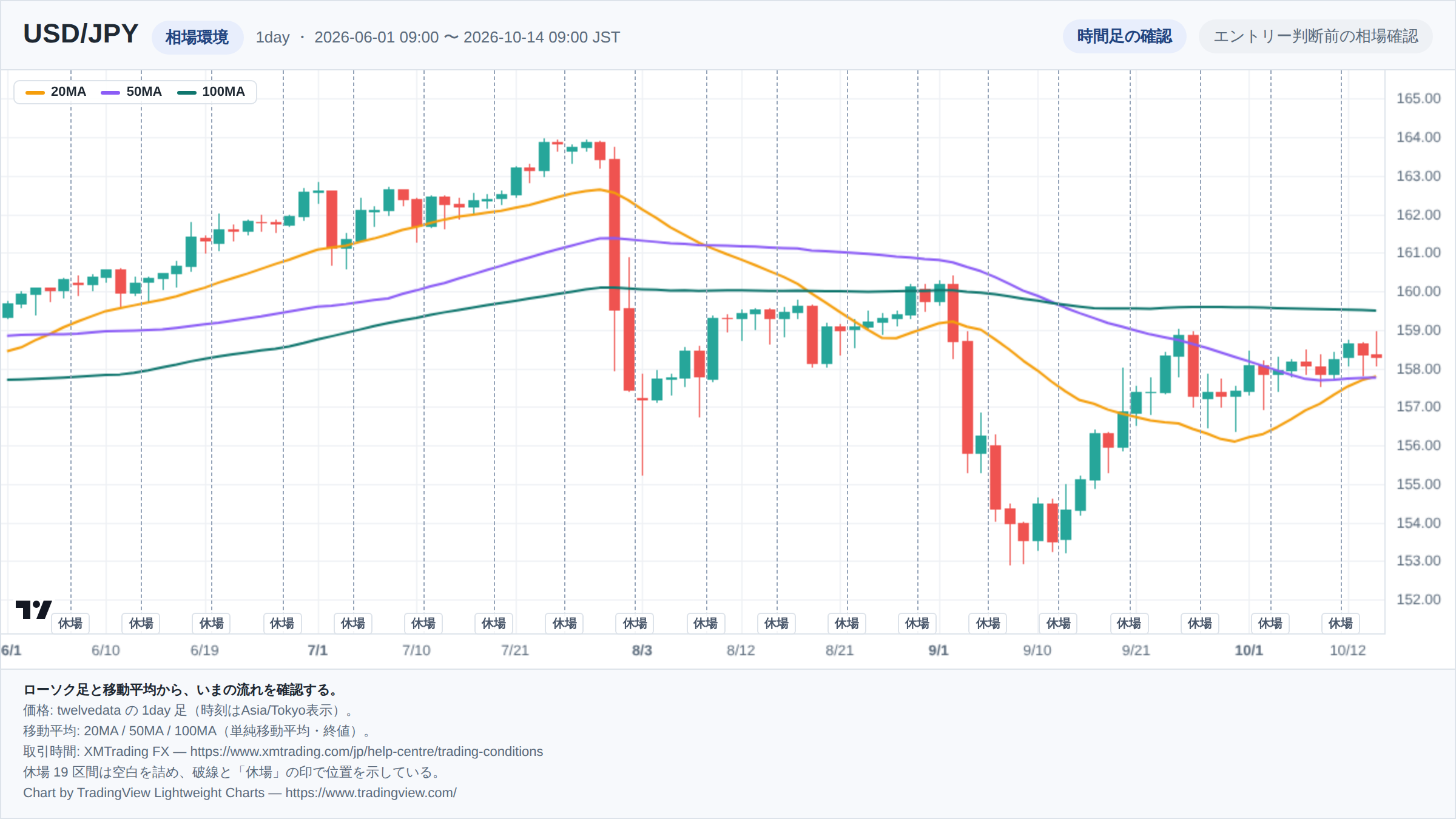Click the date range 2026-06-01 to 2026-10-14 text

(x=467, y=37)
